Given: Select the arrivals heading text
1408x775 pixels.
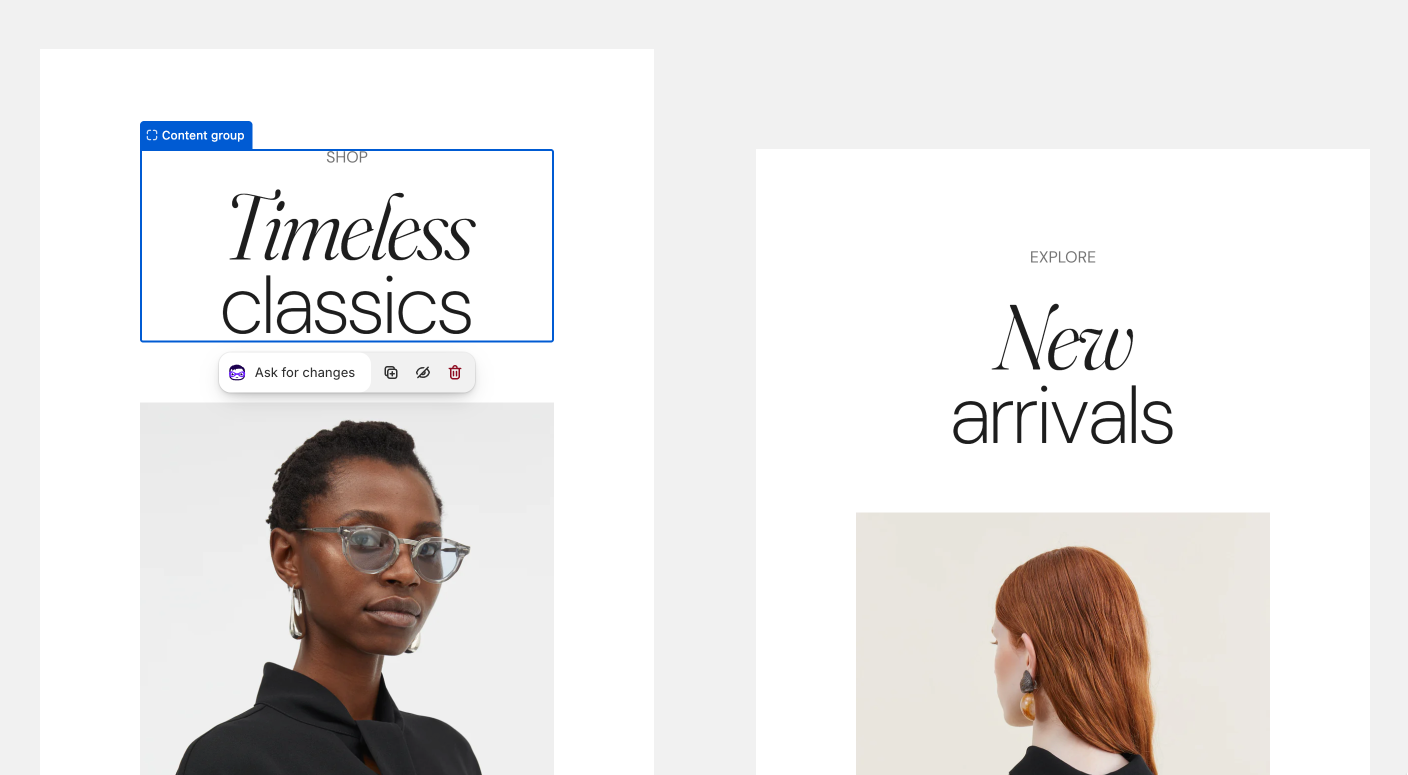Looking at the screenshot, I should pos(1062,416).
